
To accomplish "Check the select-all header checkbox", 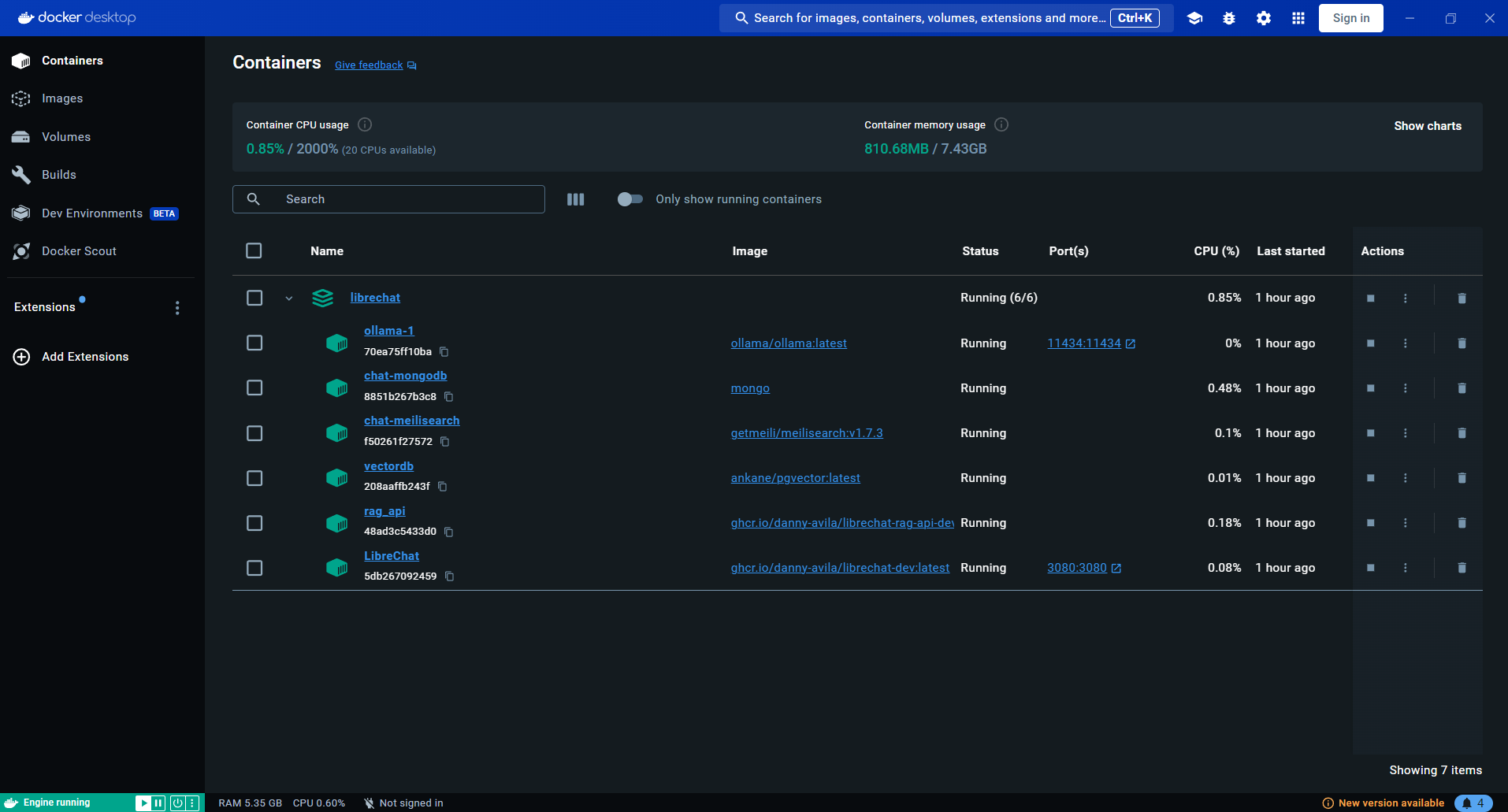I will pyautogui.click(x=254, y=250).
